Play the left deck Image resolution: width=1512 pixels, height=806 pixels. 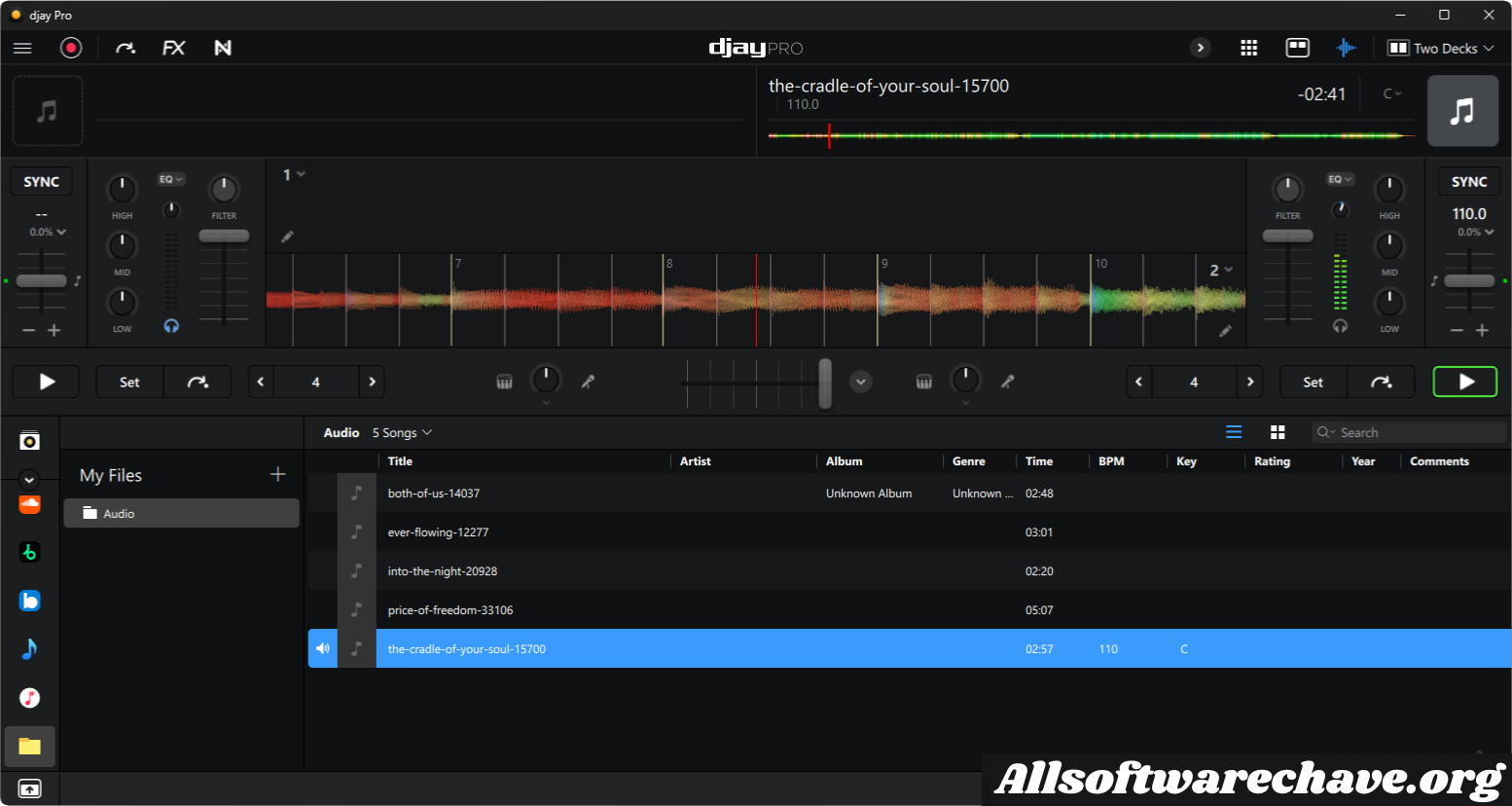(x=46, y=382)
